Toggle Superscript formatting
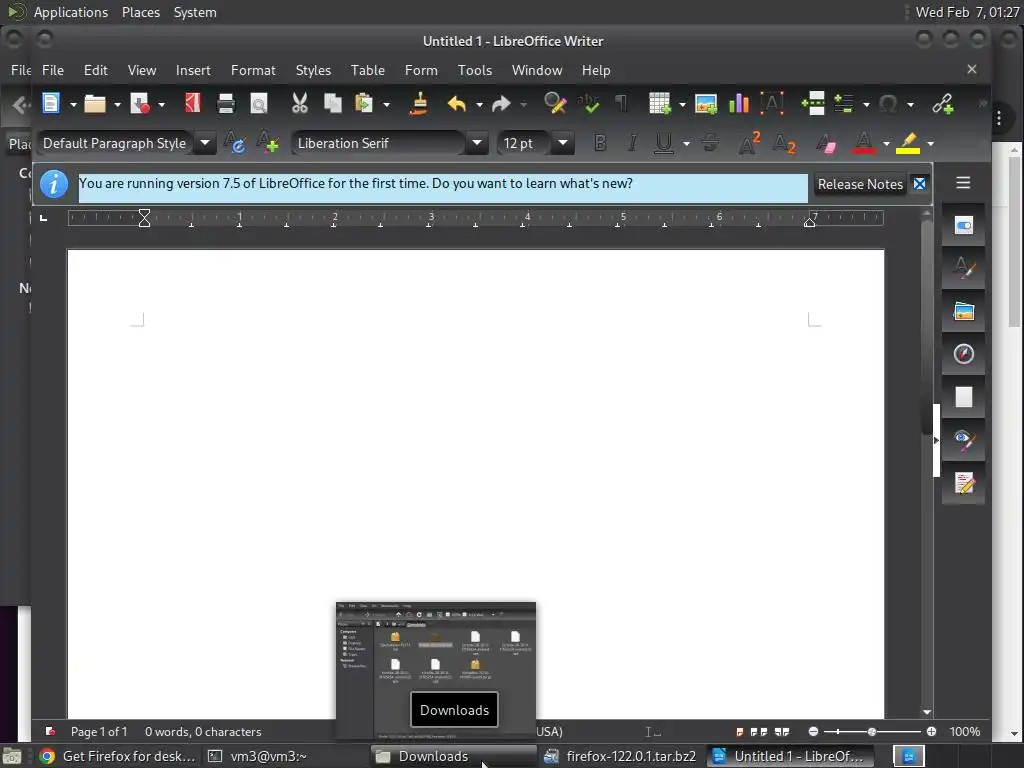The image size is (1024, 768). [749, 143]
